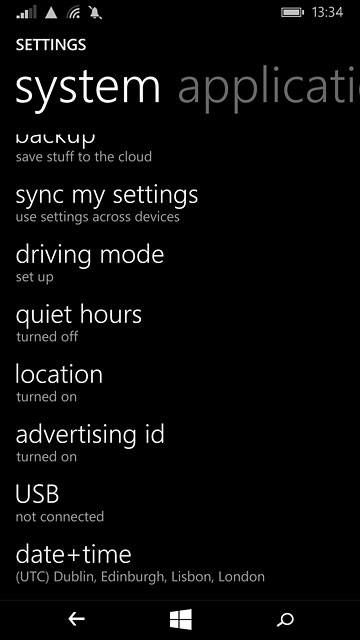Tap the back arrow navigation button
The height and width of the screenshot is (640, 360).
[76, 619]
